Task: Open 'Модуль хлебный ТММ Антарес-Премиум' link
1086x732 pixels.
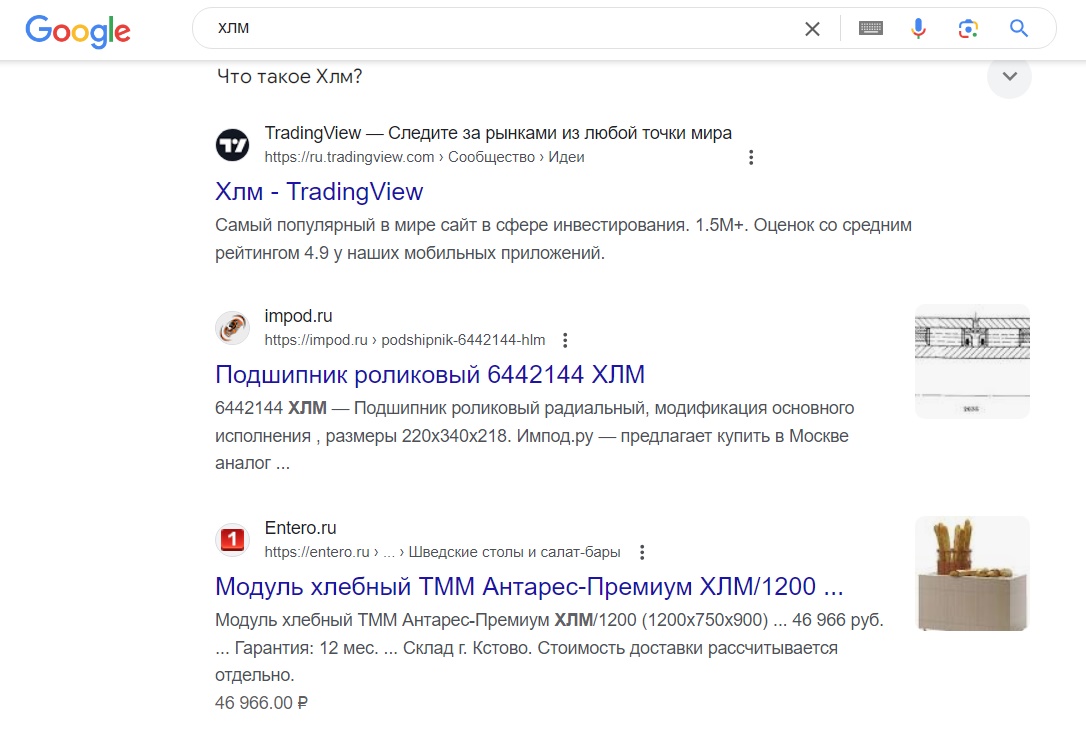Action: tap(529, 587)
